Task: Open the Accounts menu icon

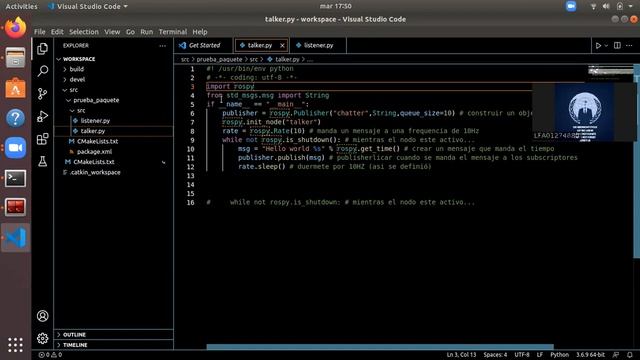Action: [x=42, y=316]
